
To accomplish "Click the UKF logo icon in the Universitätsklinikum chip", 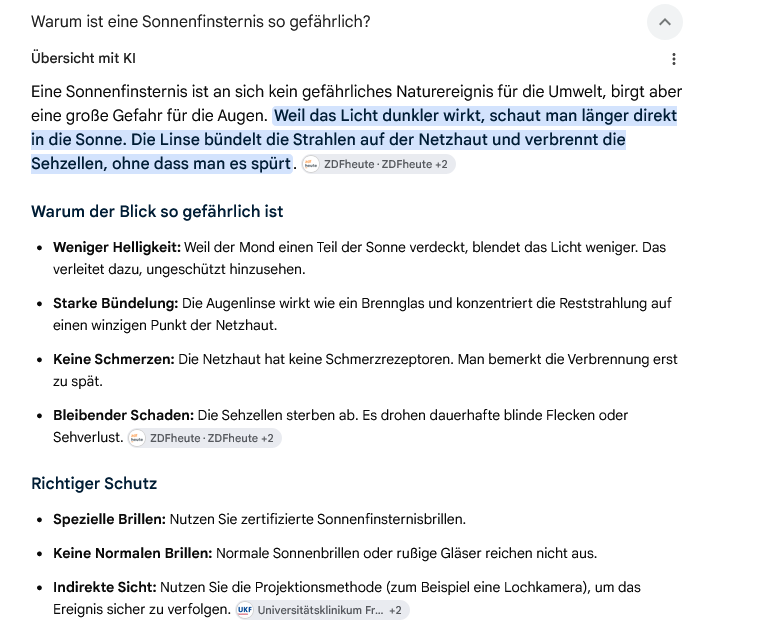I will (245, 610).
